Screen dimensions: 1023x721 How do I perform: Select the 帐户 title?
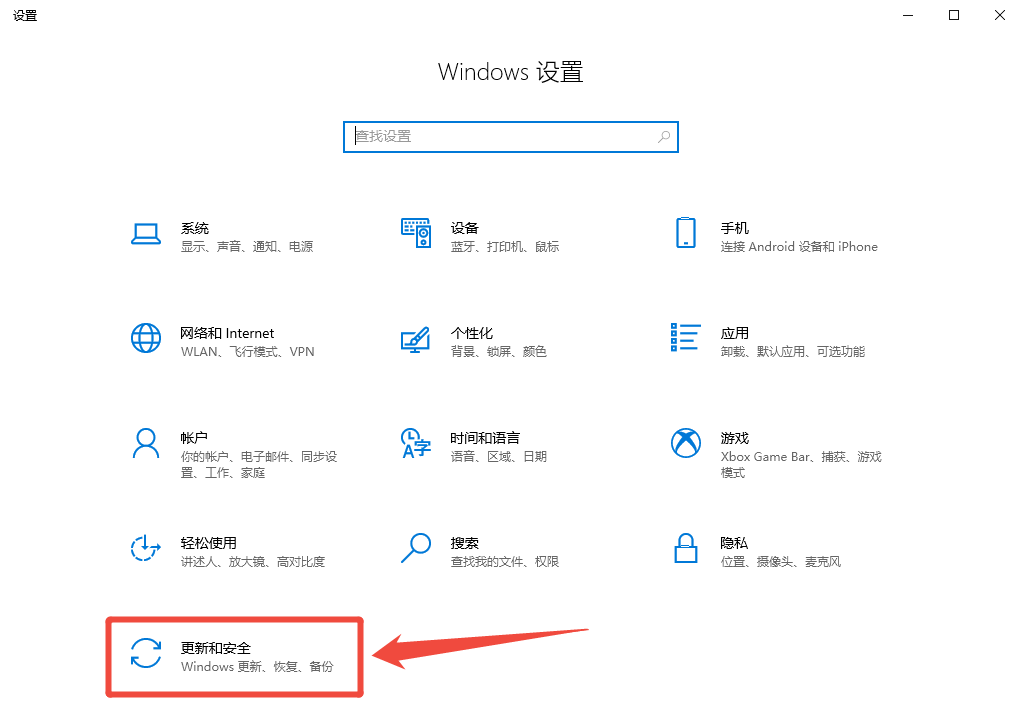coord(194,438)
